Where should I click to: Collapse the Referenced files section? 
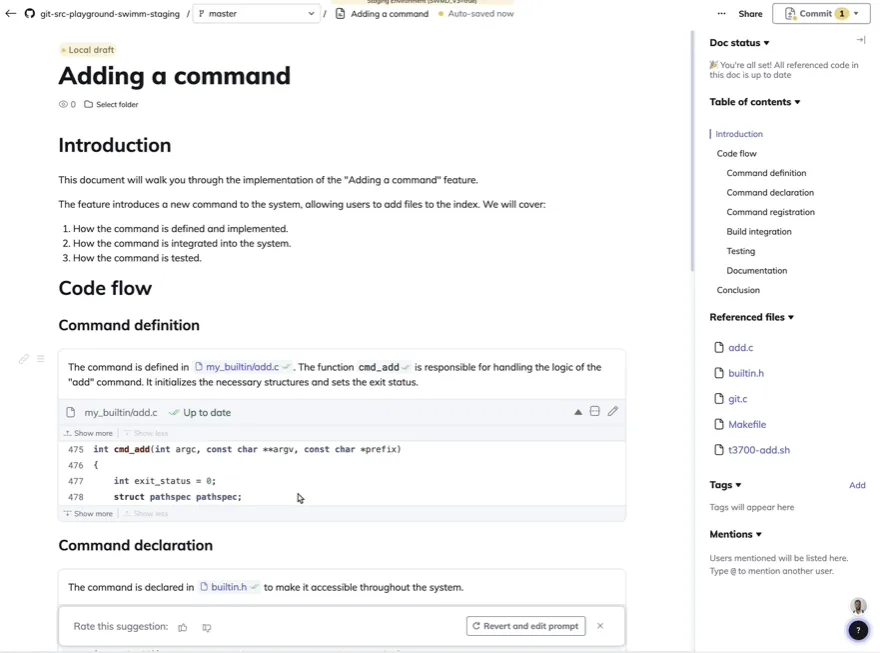(751, 317)
